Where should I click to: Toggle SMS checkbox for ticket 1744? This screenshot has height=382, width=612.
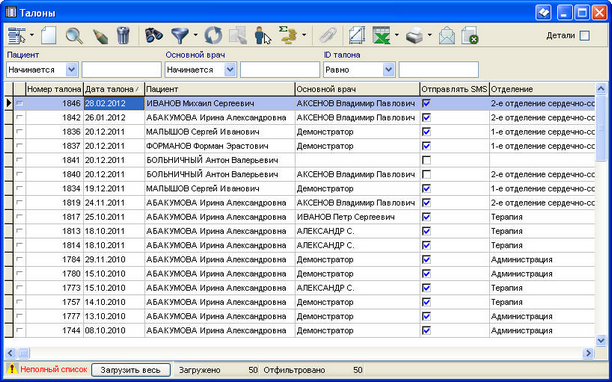[x=427, y=330]
